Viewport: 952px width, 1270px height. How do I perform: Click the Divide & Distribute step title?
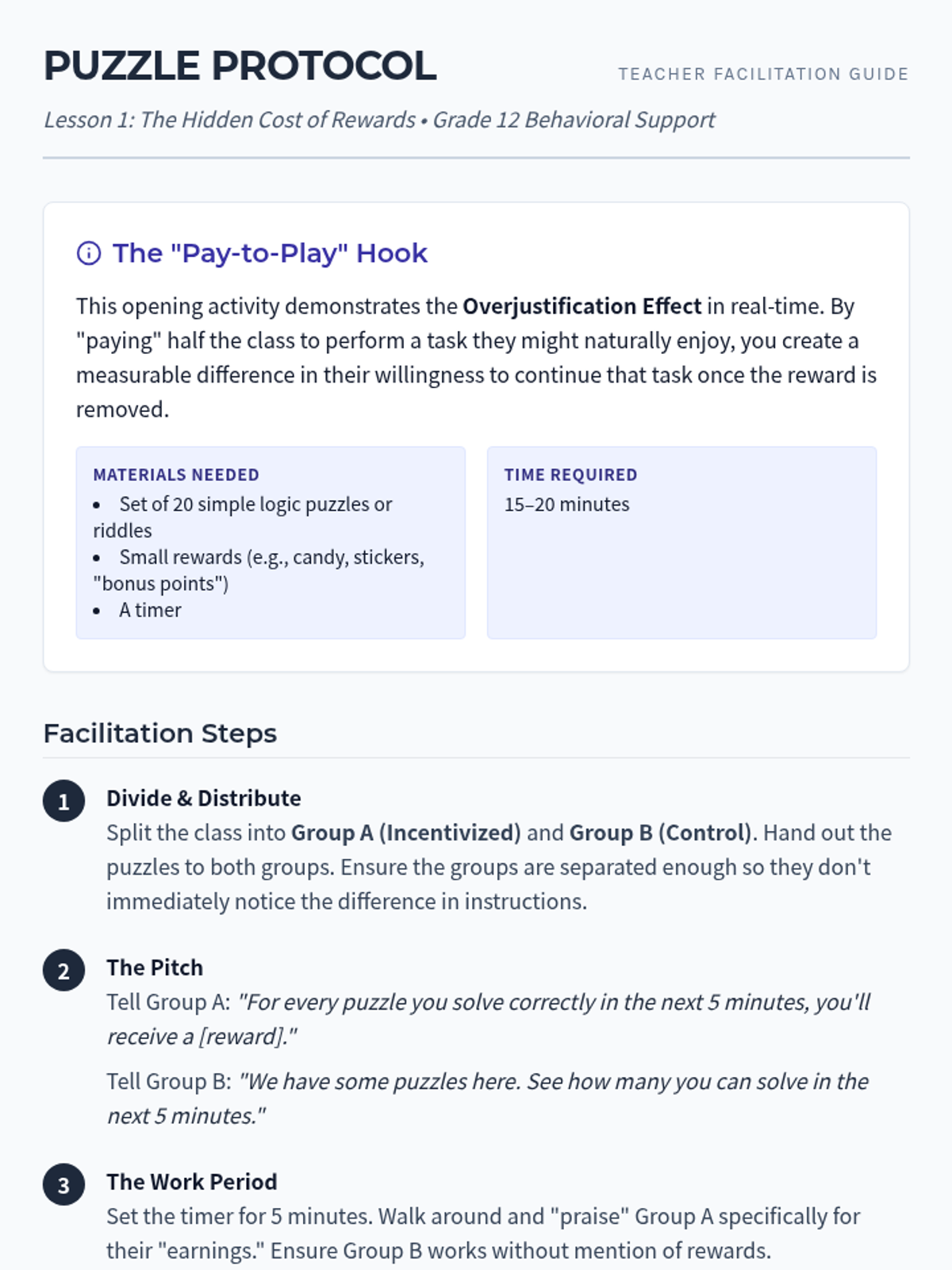point(204,798)
